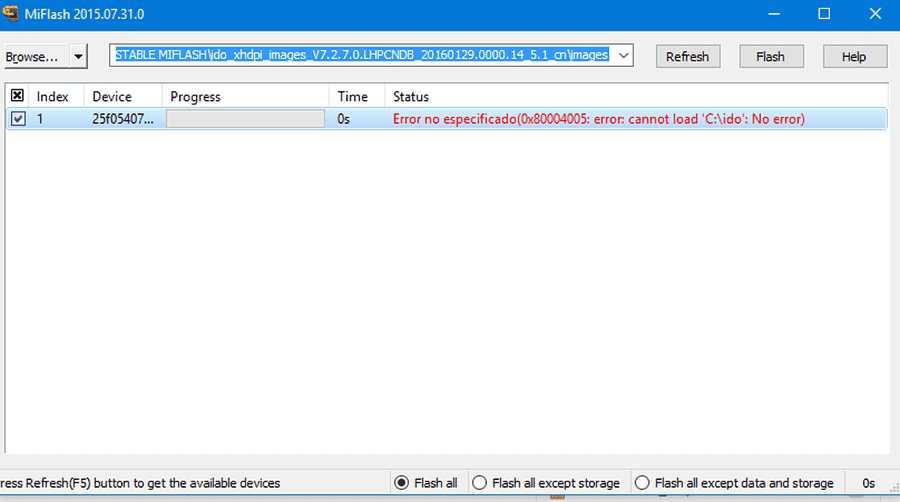The width and height of the screenshot is (900, 502).
Task: Click index 1 cell in device list
Action: [x=40, y=119]
